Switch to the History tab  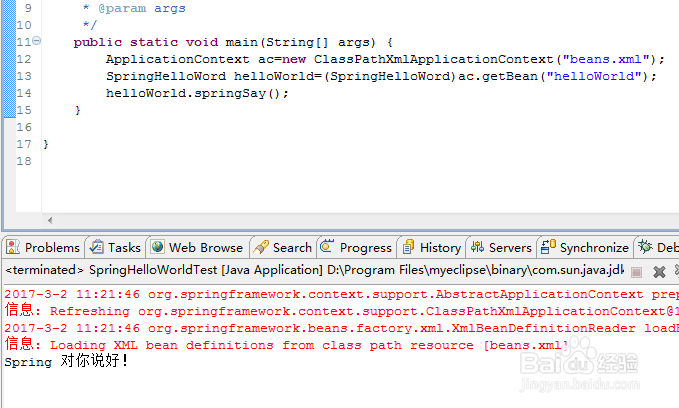tap(431, 247)
